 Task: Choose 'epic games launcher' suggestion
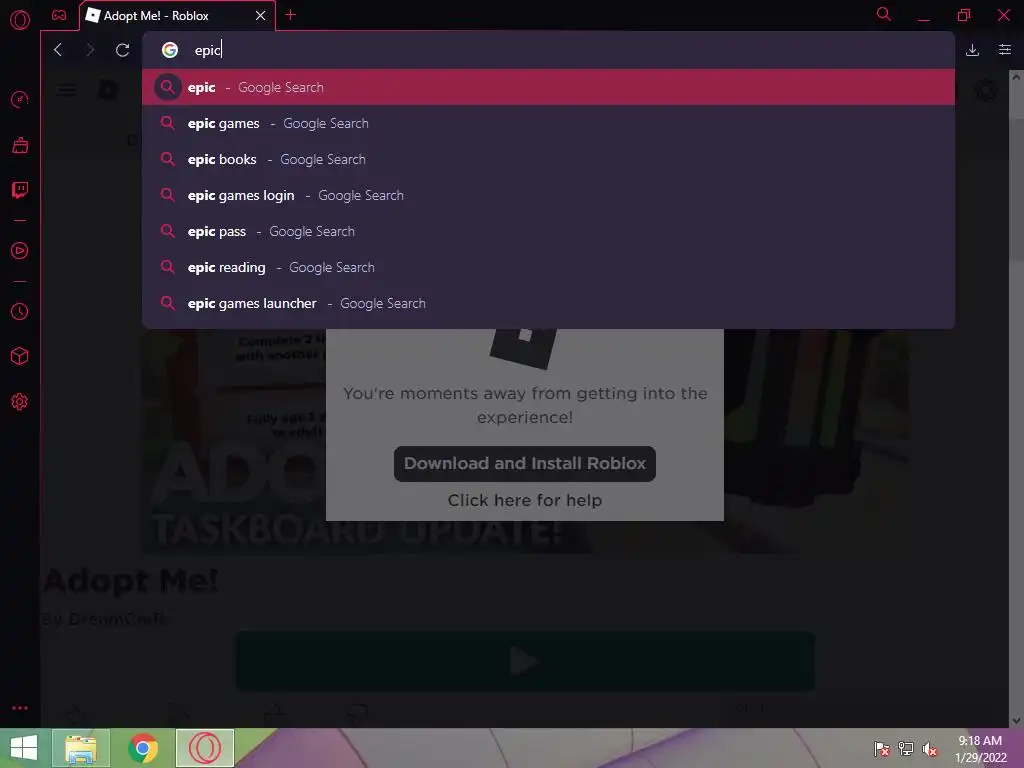[549, 303]
